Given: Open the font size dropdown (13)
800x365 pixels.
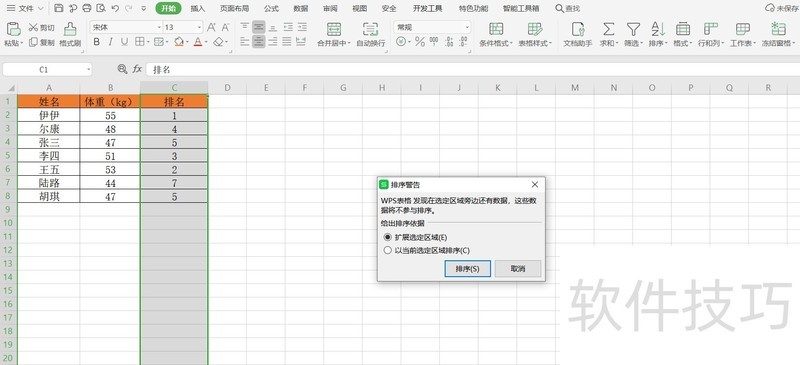Looking at the screenshot, I should (199, 28).
